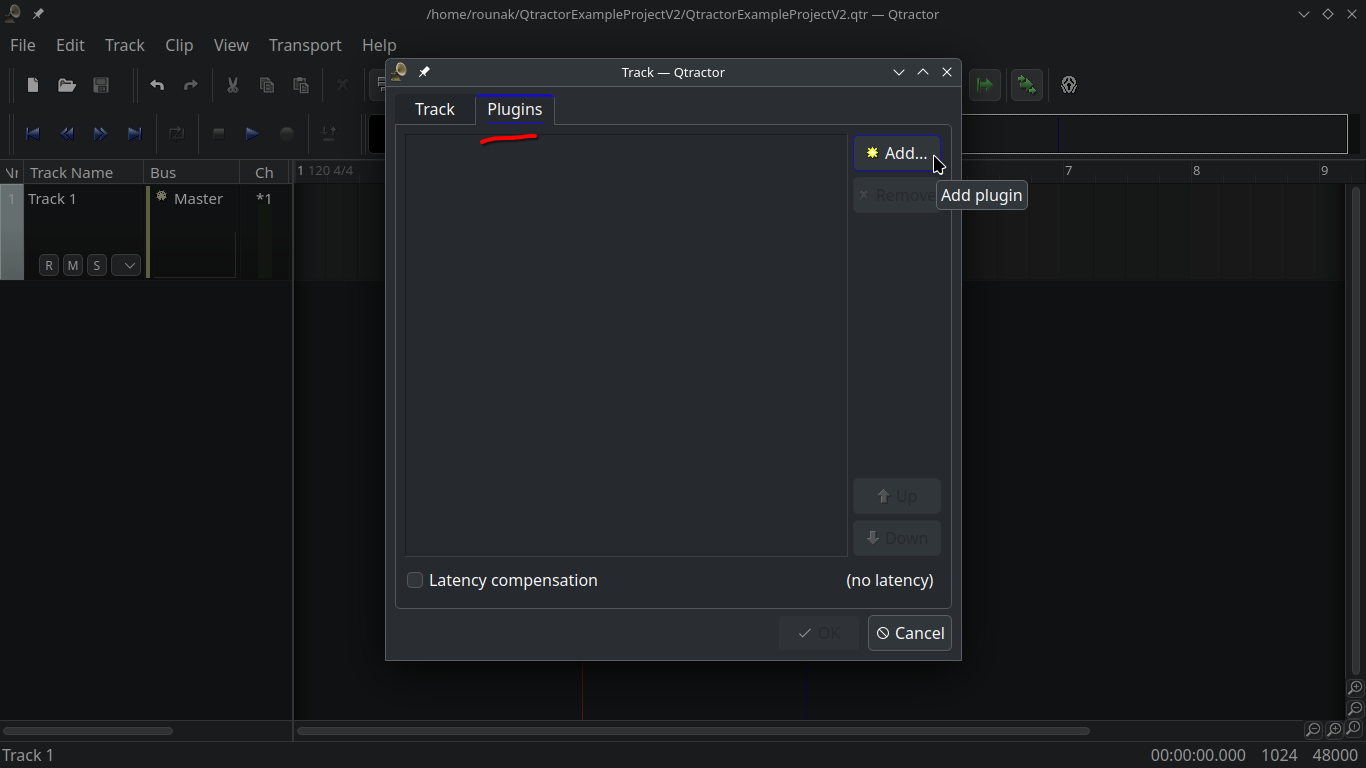Click the Track Name column header

coord(84,172)
